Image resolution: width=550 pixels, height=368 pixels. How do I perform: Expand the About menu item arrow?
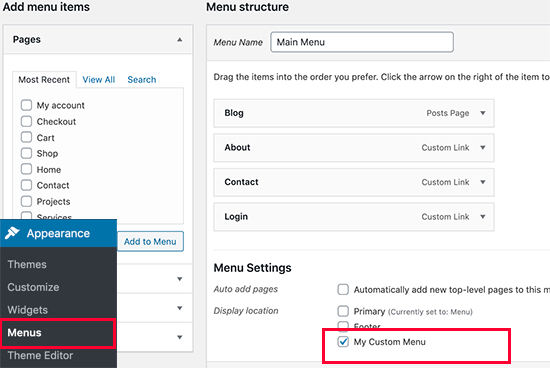point(483,147)
